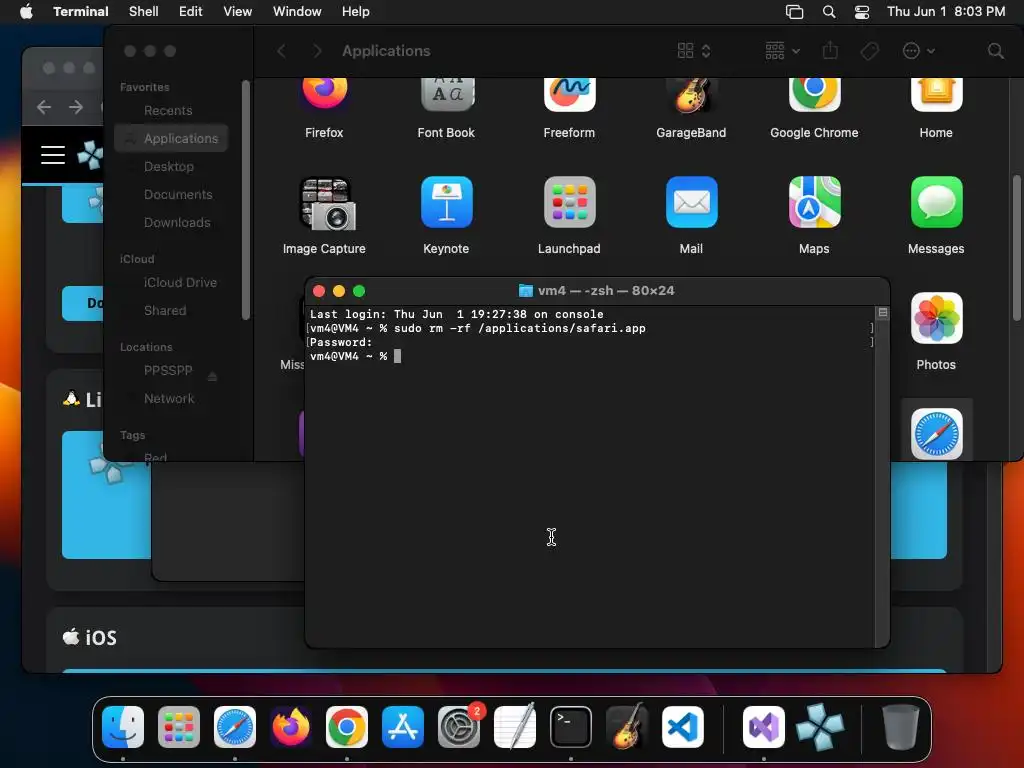The image size is (1024, 768).
Task: Click the Terminal icon in the Dock
Action: (x=571, y=726)
